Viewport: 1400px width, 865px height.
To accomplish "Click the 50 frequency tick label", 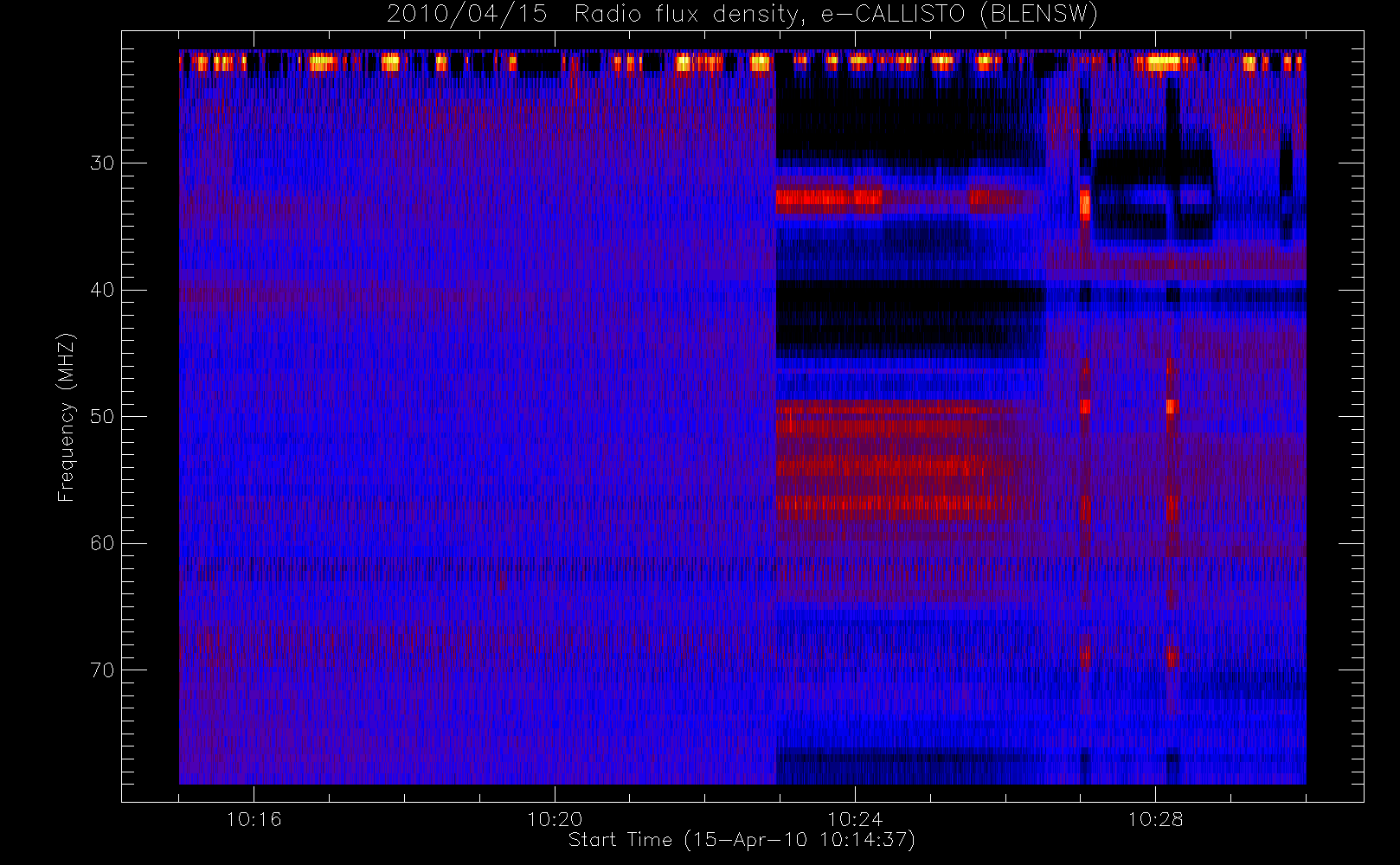I will tap(102, 416).
